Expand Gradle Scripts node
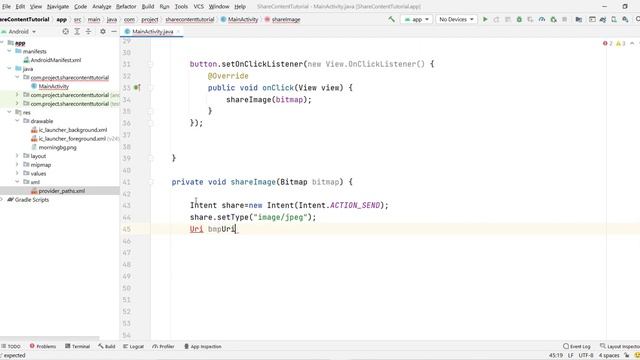 (2, 200)
